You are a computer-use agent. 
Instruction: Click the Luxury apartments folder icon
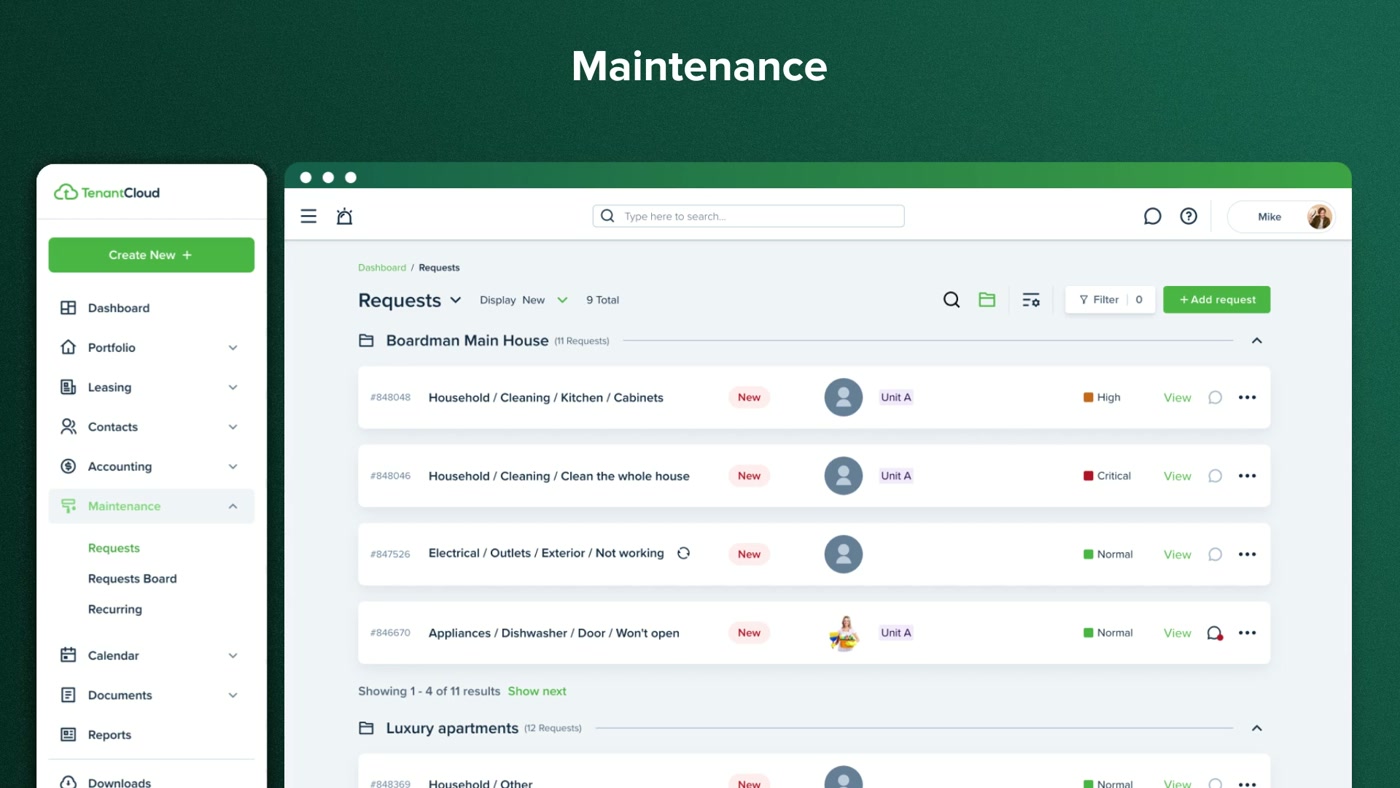point(366,728)
